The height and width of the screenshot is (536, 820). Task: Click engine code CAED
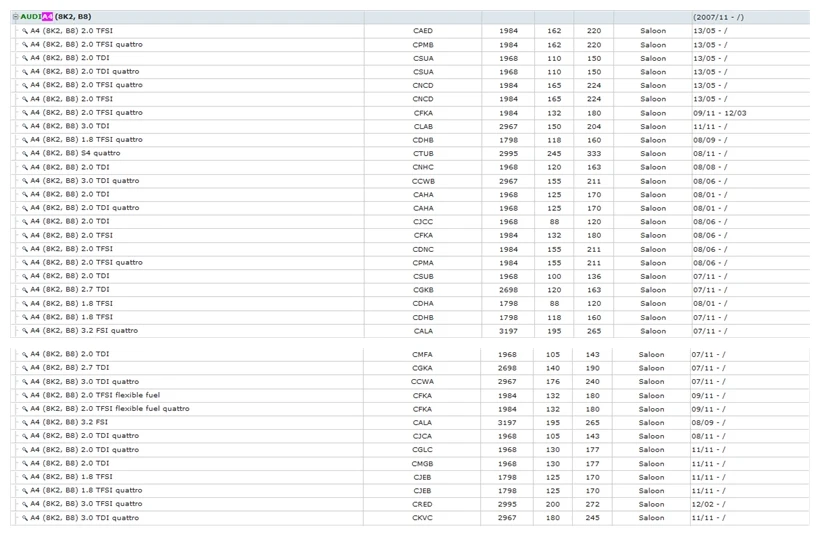[x=423, y=31]
